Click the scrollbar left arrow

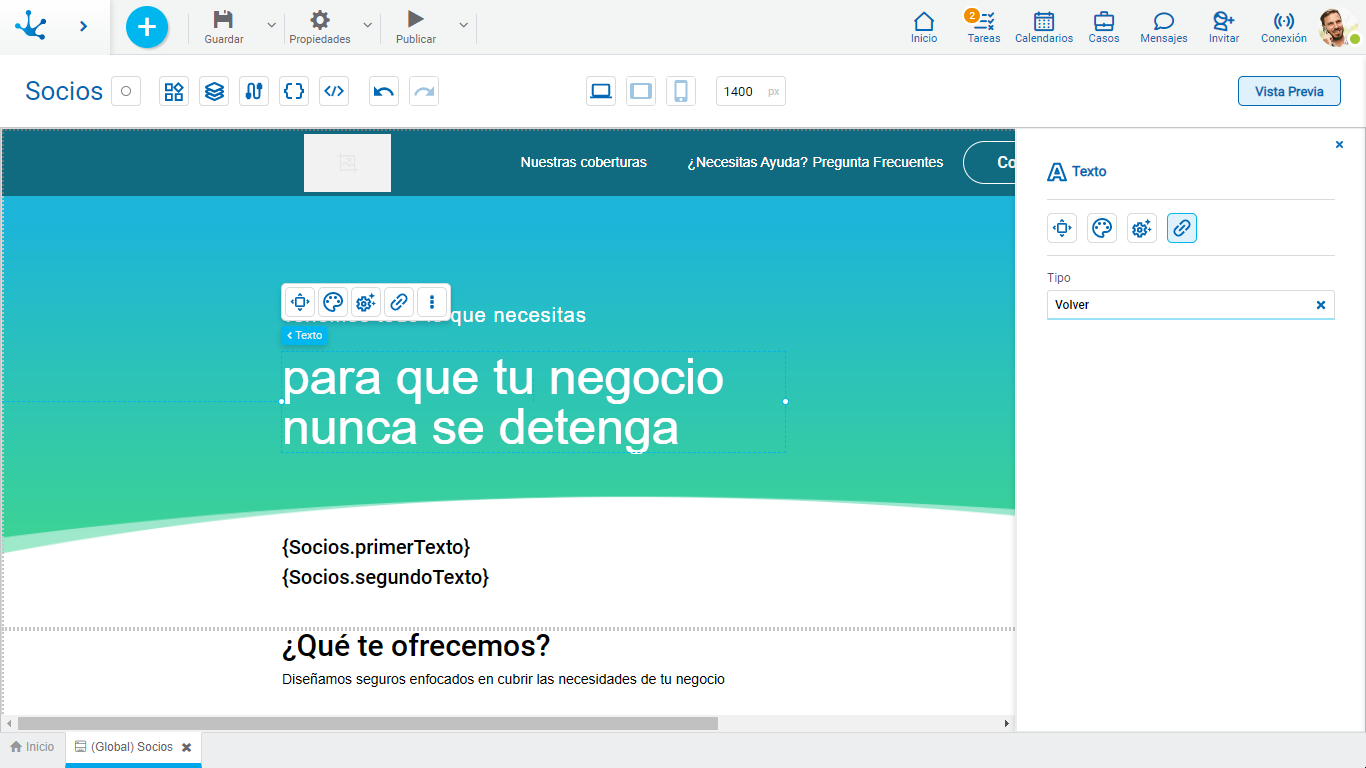tap(9, 723)
